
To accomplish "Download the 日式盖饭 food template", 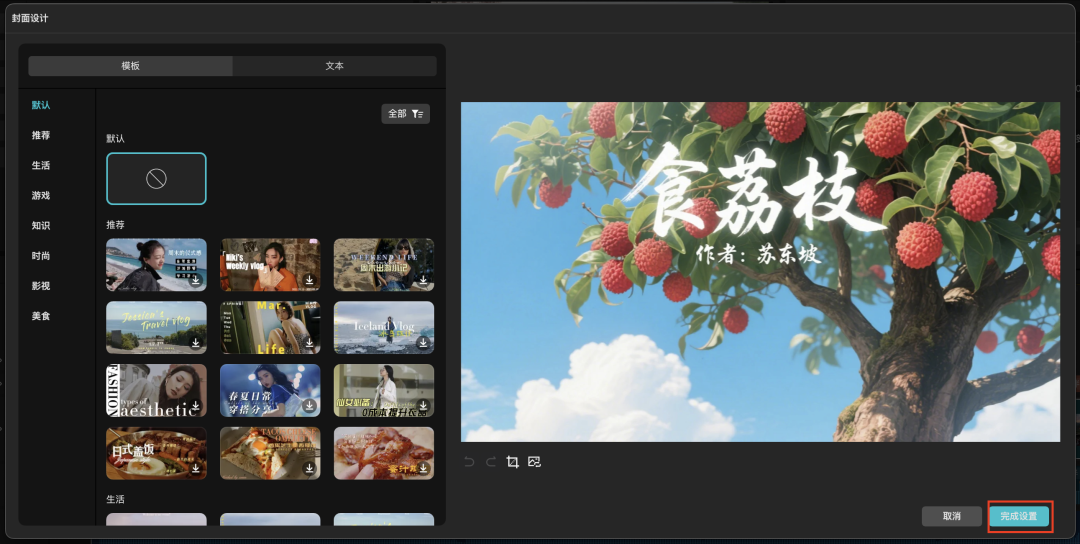I will tap(196, 468).
